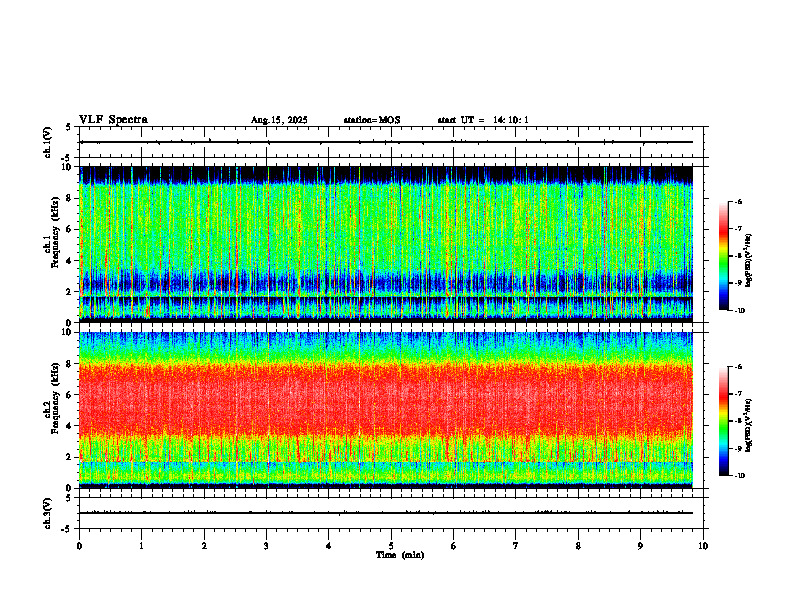The height and width of the screenshot is (612, 792).
Task: Click the ch.2 color bar log(PSD) label
Action: (749, 425)
